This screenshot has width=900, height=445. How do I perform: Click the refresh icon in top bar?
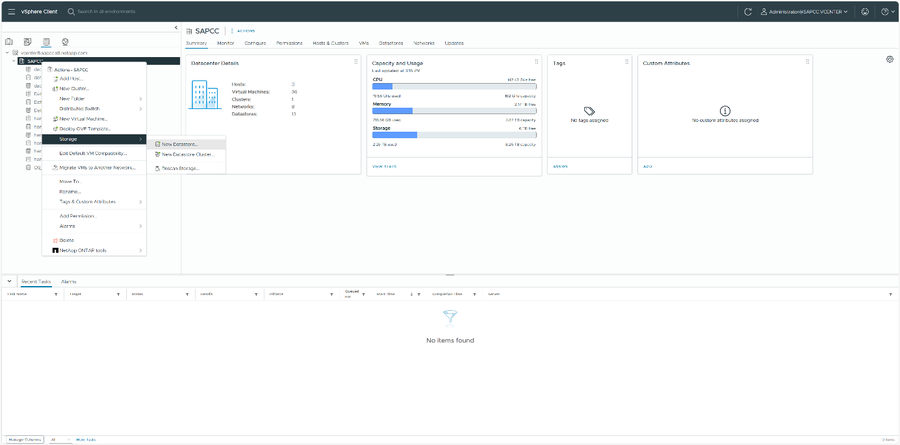[x=747, y=11]
